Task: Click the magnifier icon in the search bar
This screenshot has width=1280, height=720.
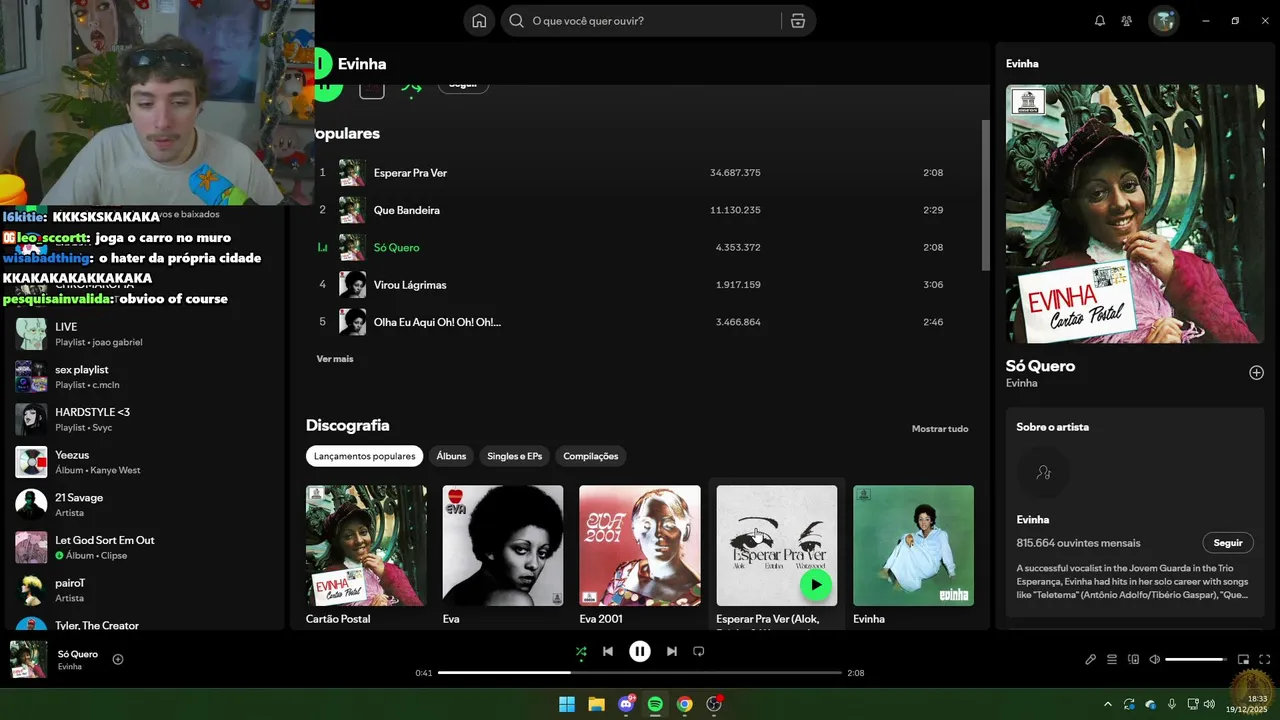Action: click(x=517, y=21)
